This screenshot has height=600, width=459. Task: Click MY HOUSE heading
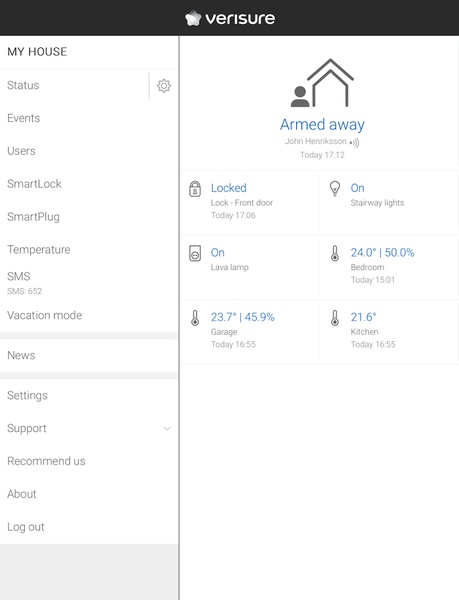coord(37,52)
